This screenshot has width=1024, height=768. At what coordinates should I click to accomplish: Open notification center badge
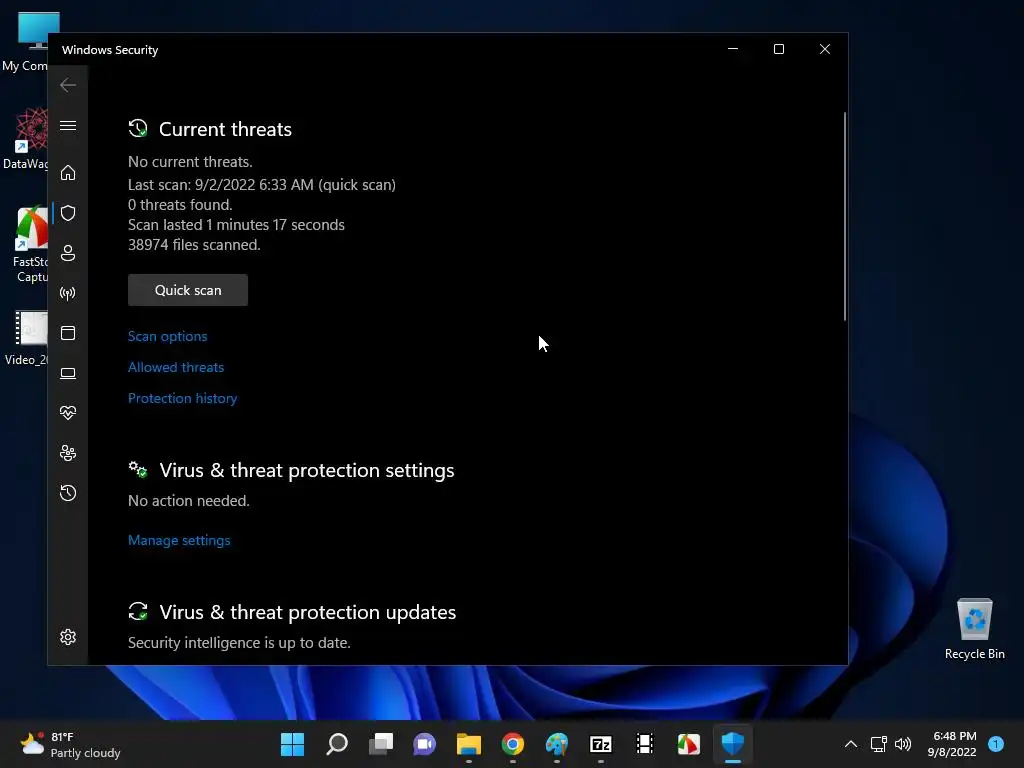996,744
